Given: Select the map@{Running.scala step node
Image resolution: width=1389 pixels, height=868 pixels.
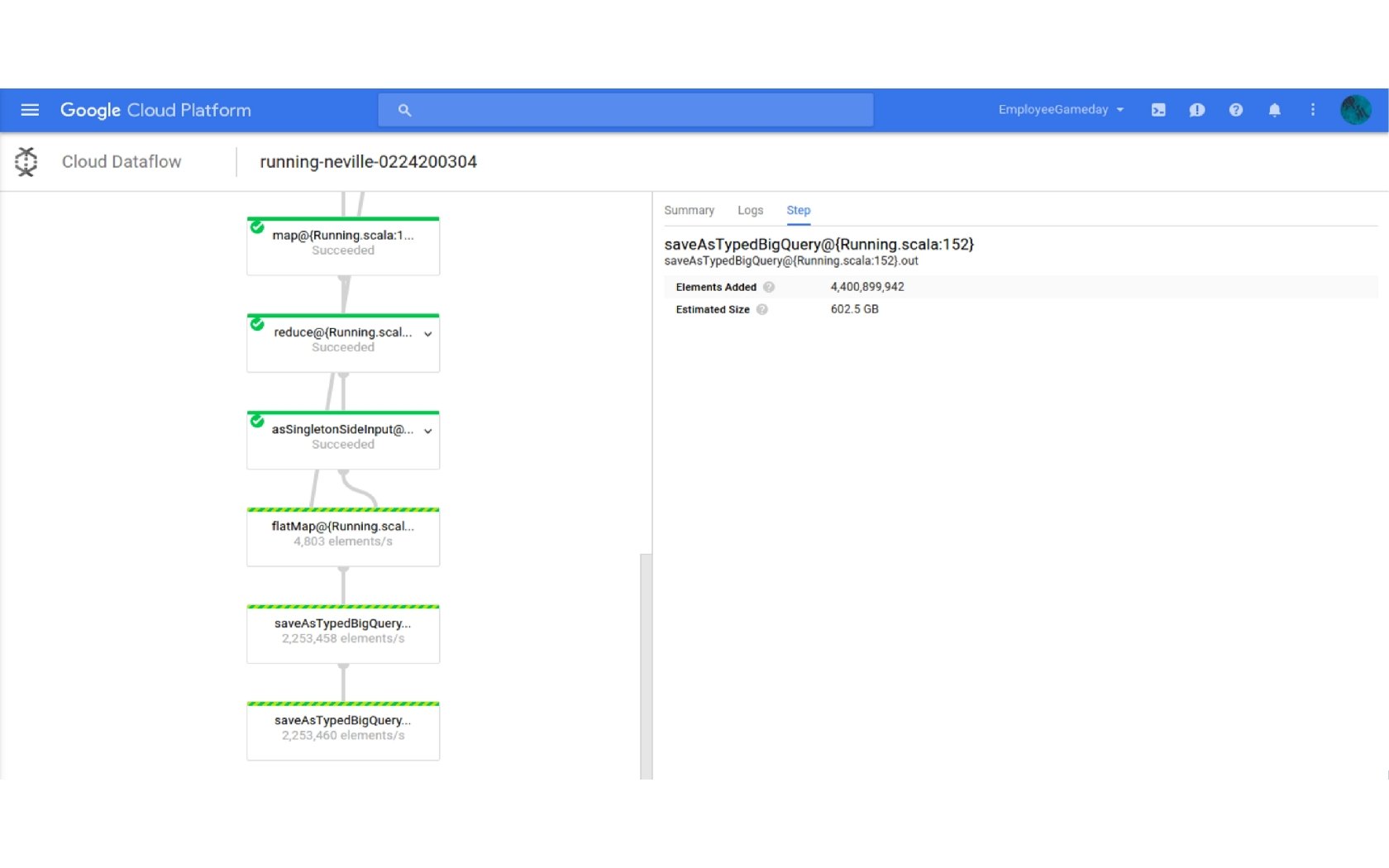Looking at the screenshot, I should point(343,246).
